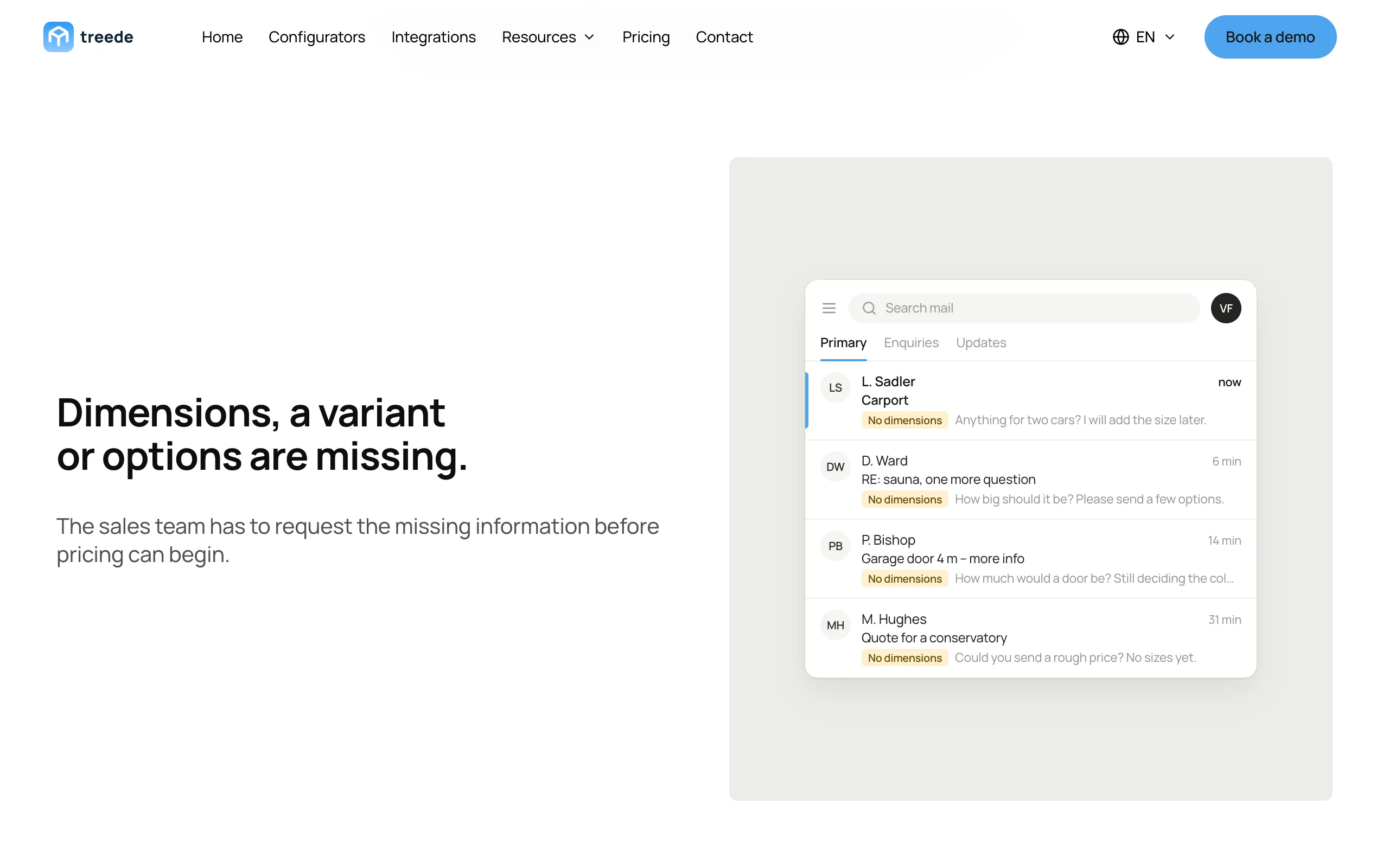Open the EN language selector chevron

[1170, 37]
